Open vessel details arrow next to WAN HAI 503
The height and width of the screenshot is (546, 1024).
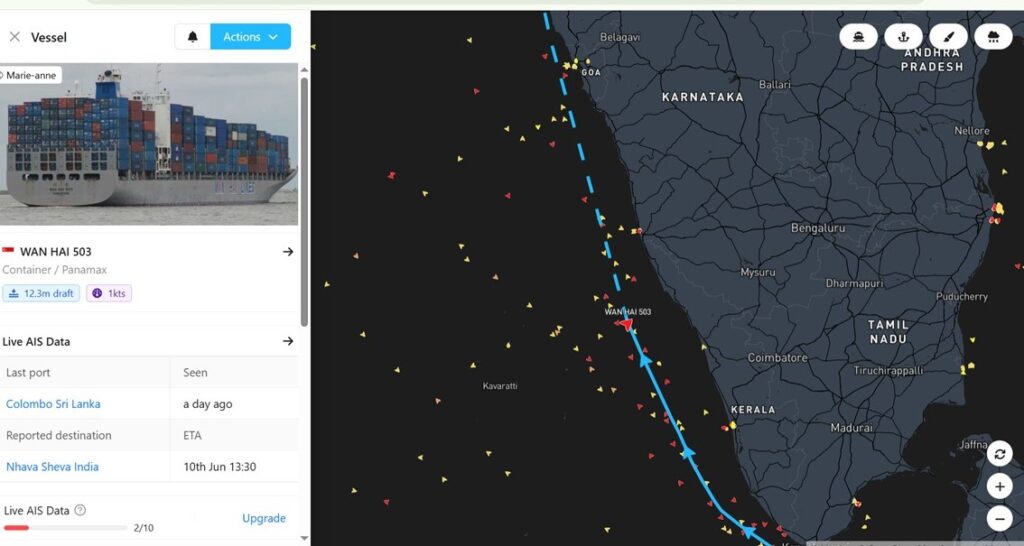[288, 252]
